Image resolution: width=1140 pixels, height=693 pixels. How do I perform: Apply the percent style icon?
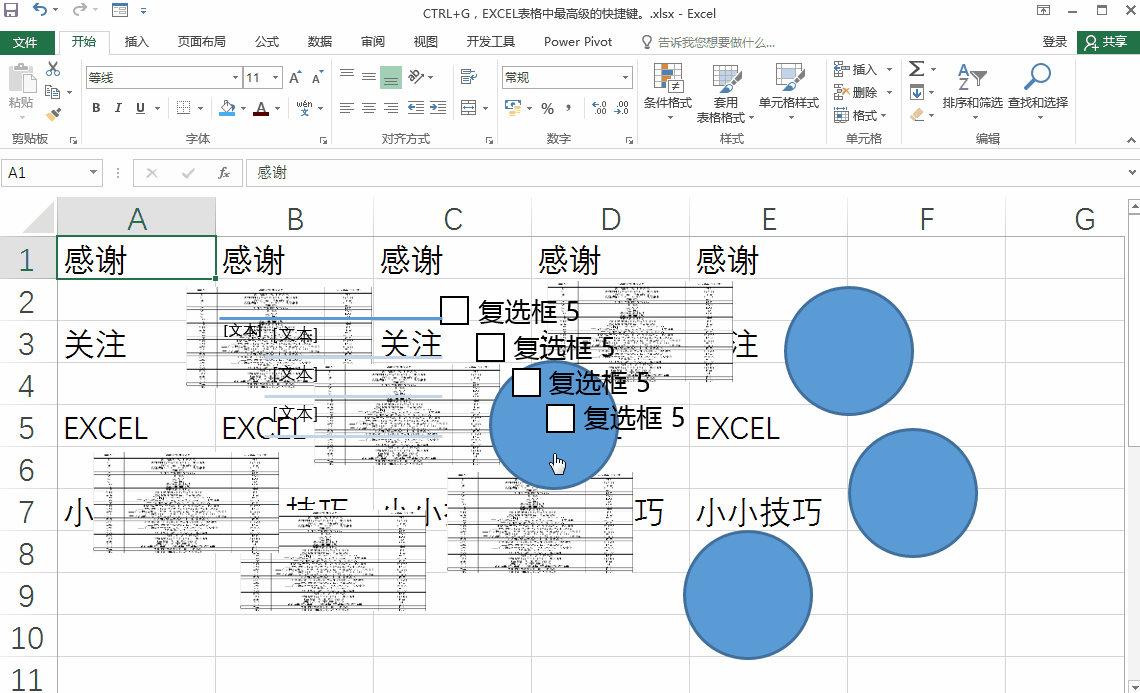(x=547, y=108)
